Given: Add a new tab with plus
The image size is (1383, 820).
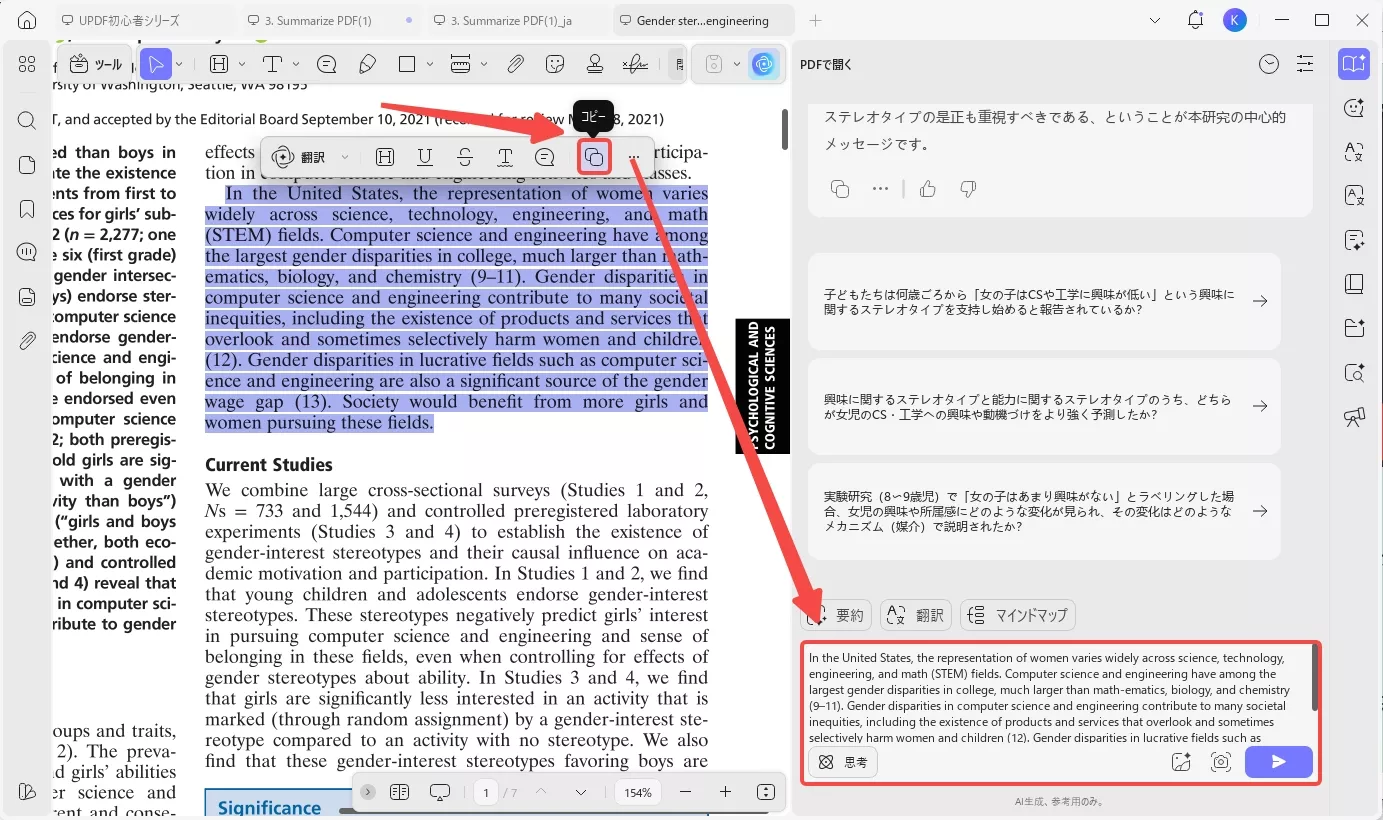Looking at the screenshot, I should coord(815,20).
